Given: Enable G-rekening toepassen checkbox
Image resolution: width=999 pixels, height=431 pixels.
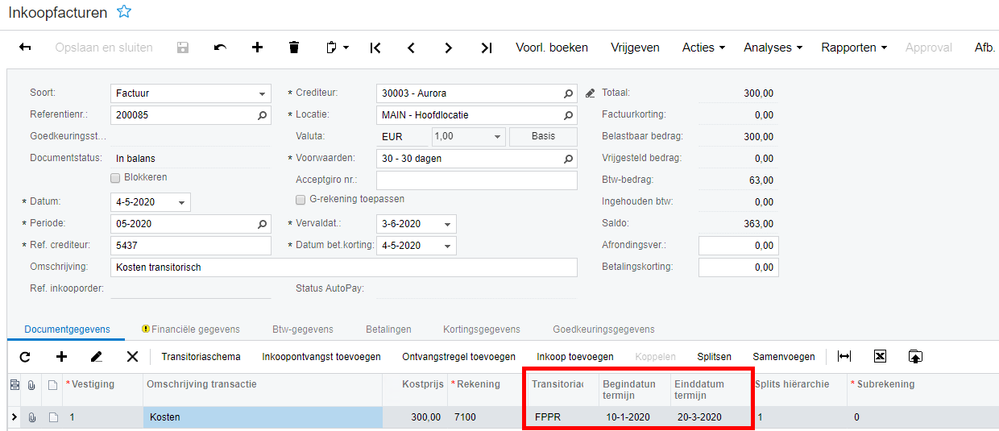Looking at the screenshot, I should 299,199.
